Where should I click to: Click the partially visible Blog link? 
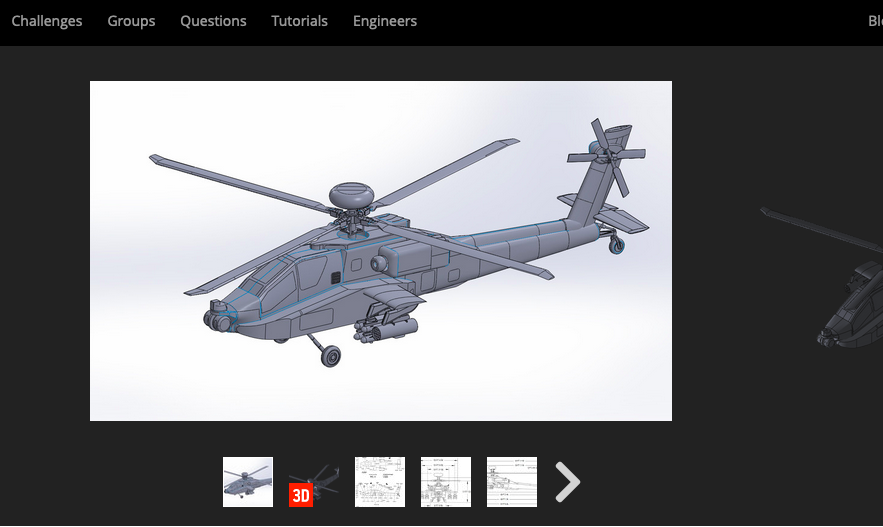(874, 21)
